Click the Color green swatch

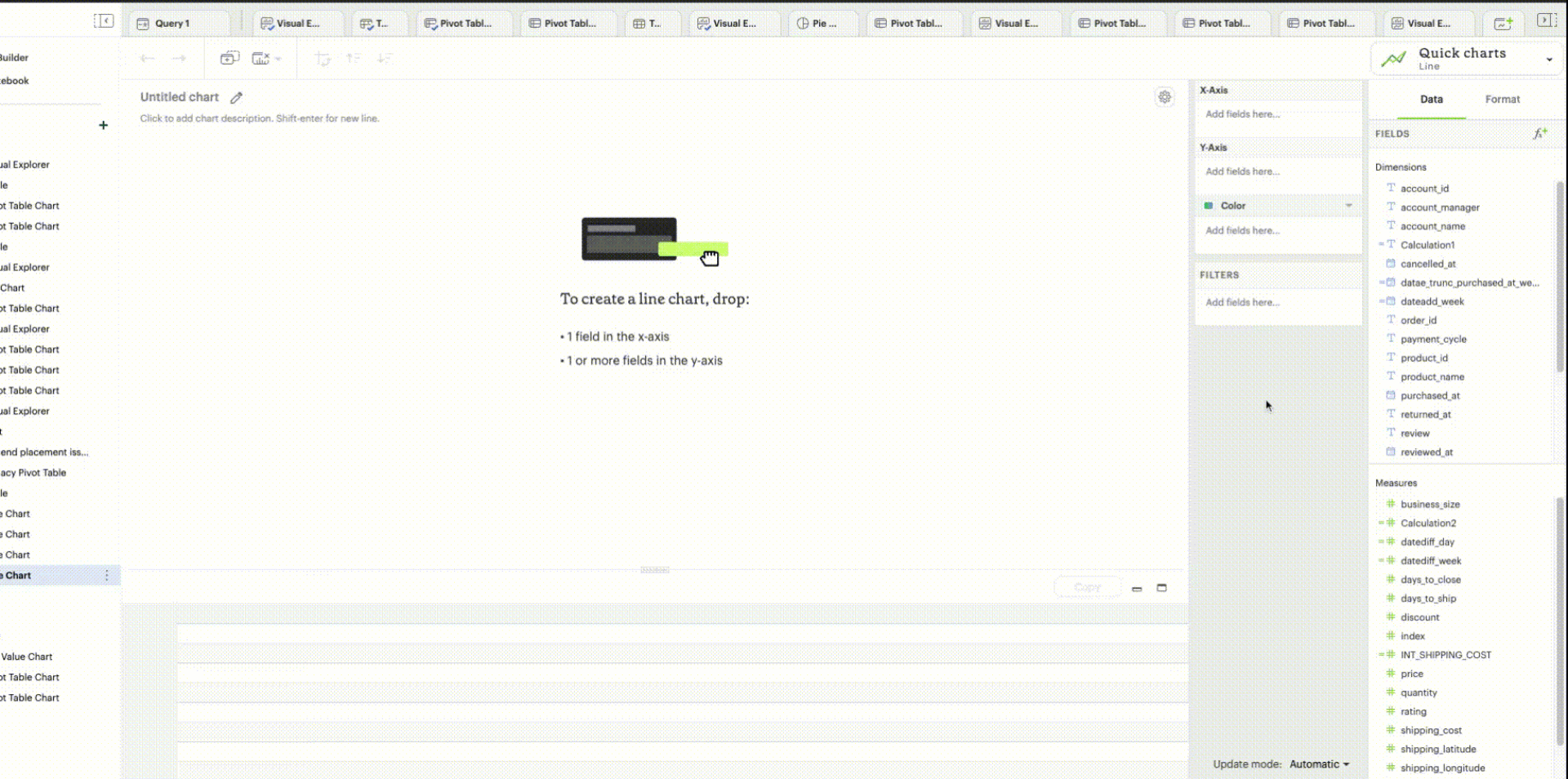coord(1209,206)
